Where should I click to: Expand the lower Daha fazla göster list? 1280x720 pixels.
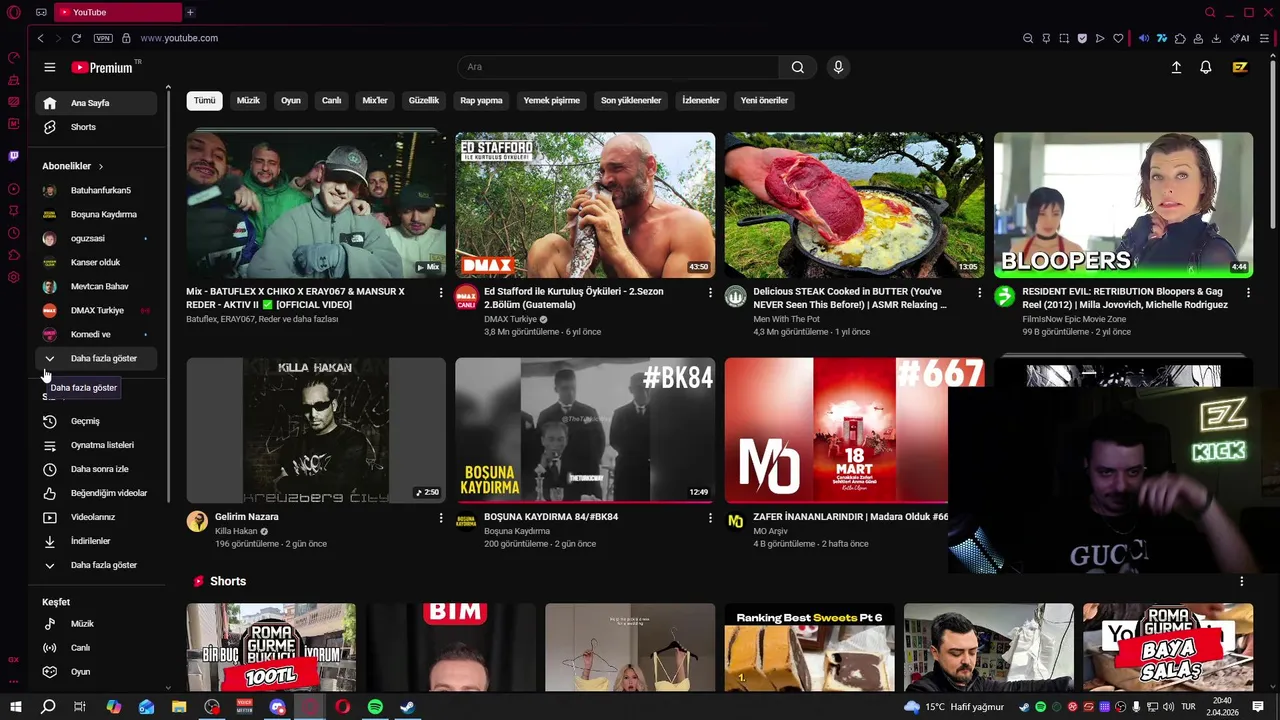pyautogui.click(x=96, y=565)
